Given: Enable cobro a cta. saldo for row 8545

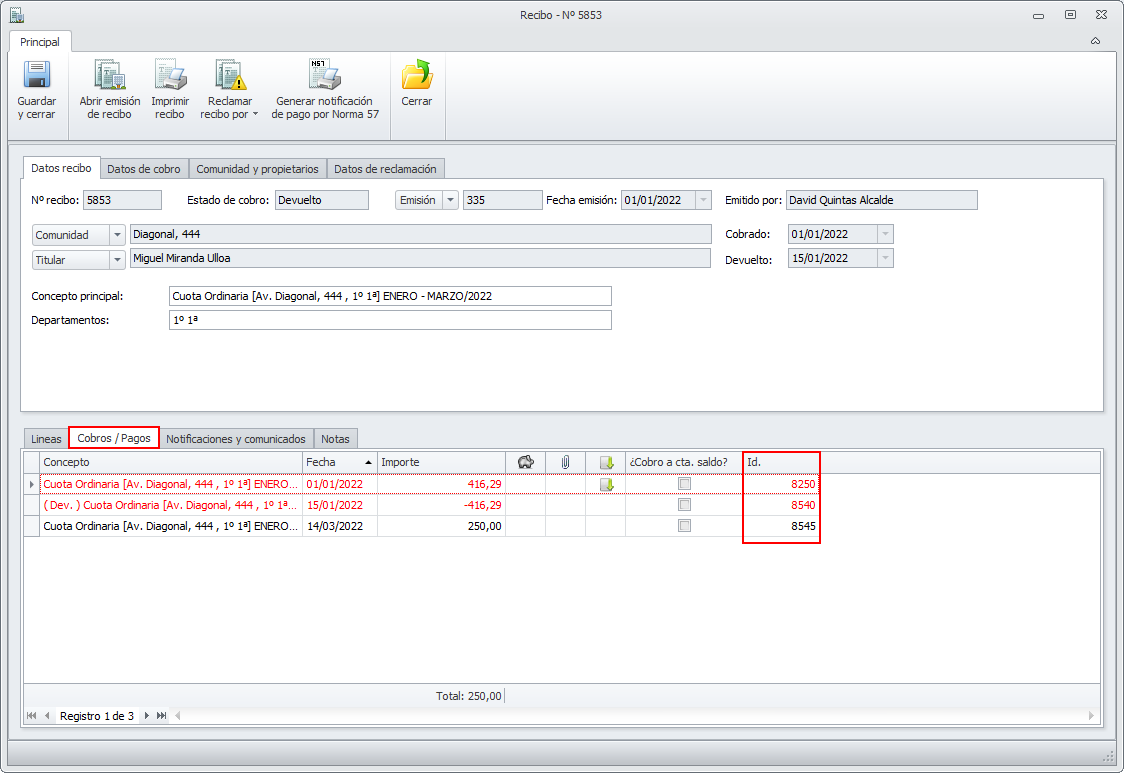Looking at the screenshot, I should [684, 526].
